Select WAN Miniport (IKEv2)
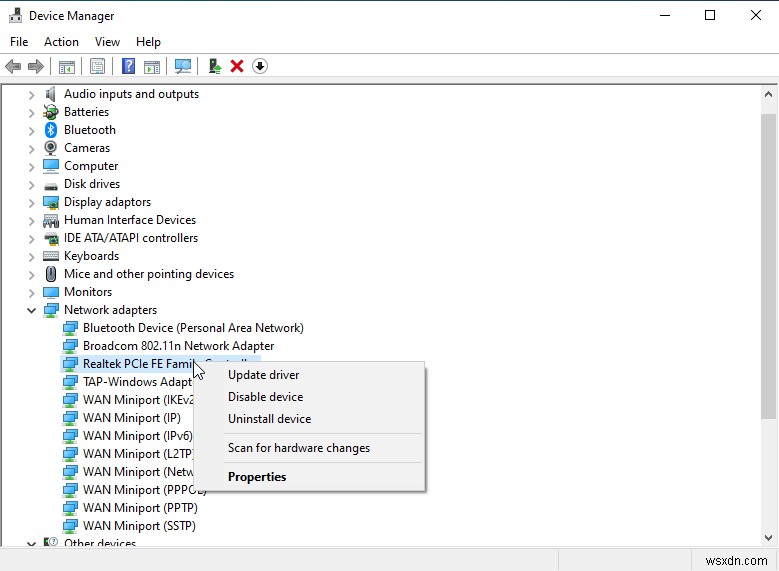This screenshot has height=571, width=779. pos(138,400)
